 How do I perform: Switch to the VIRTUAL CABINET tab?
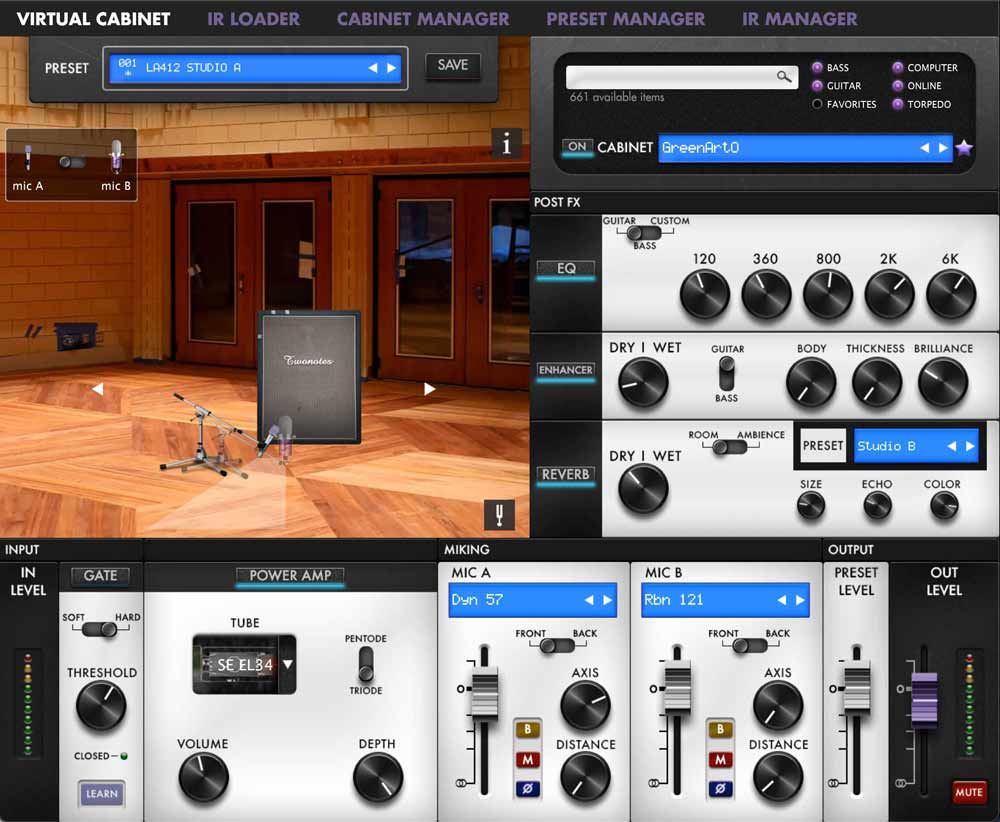[93, 18]
